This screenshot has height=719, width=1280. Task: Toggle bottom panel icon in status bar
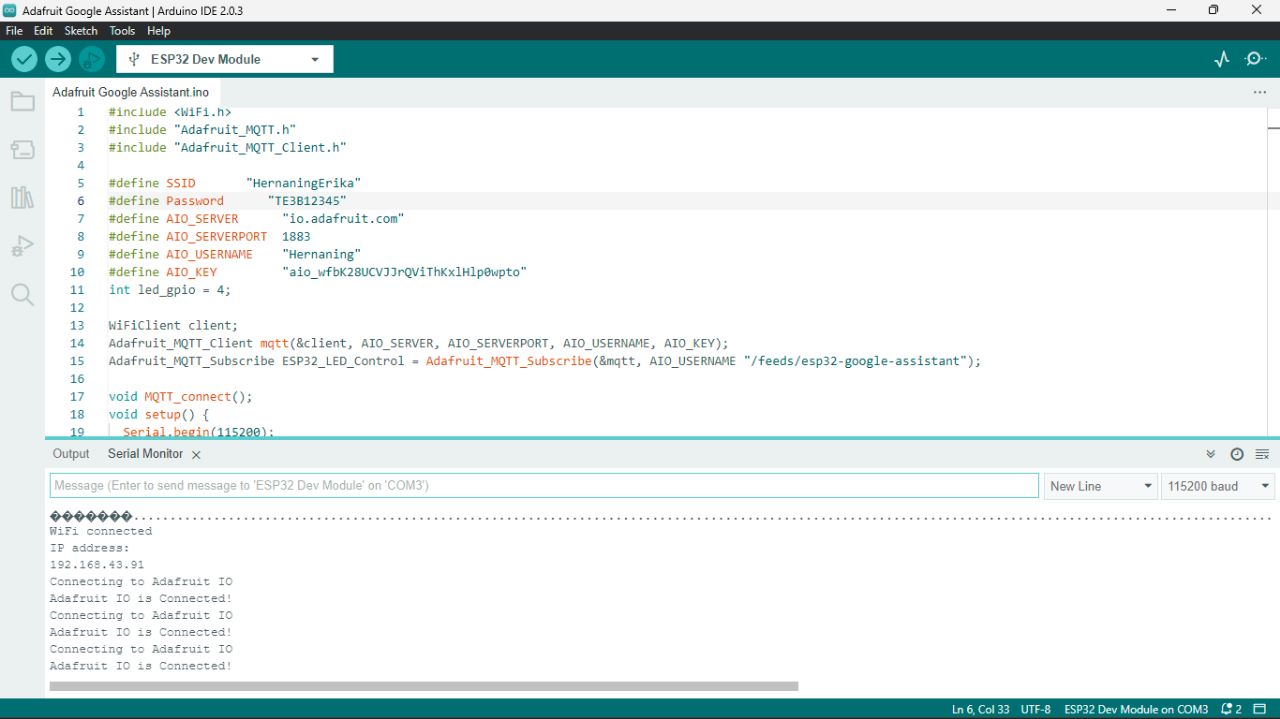click(1262, 709)
